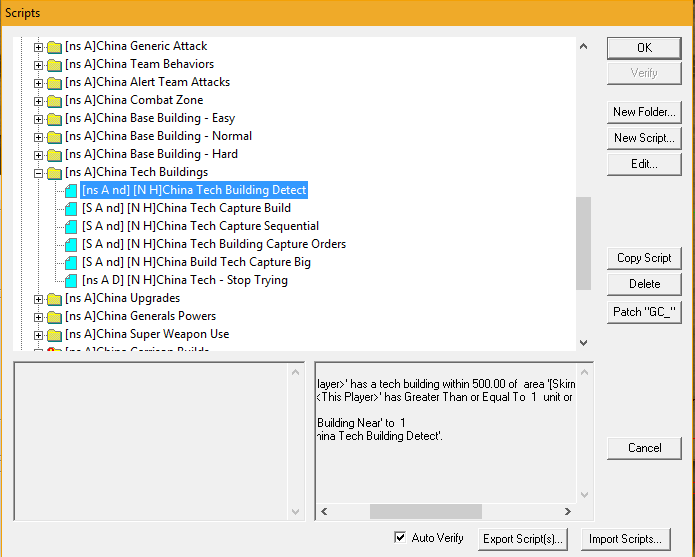Click the China Tech Capture Build script icon

(x=70, y=208)
